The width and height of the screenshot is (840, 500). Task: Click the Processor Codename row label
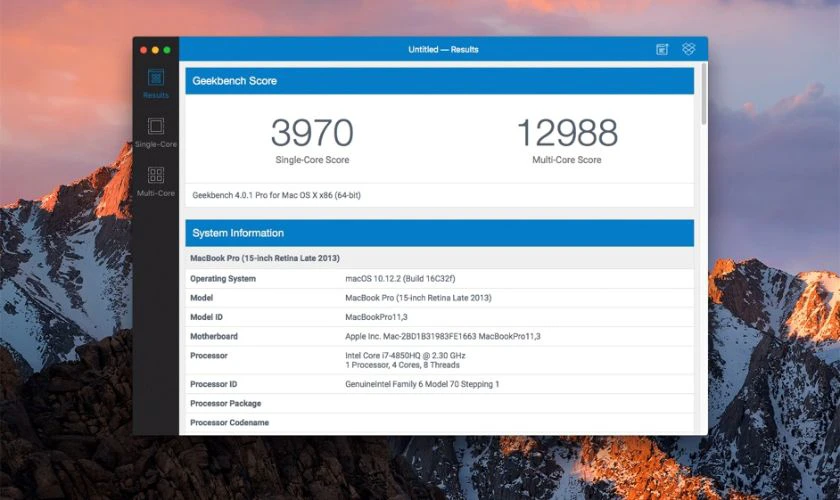229,423
